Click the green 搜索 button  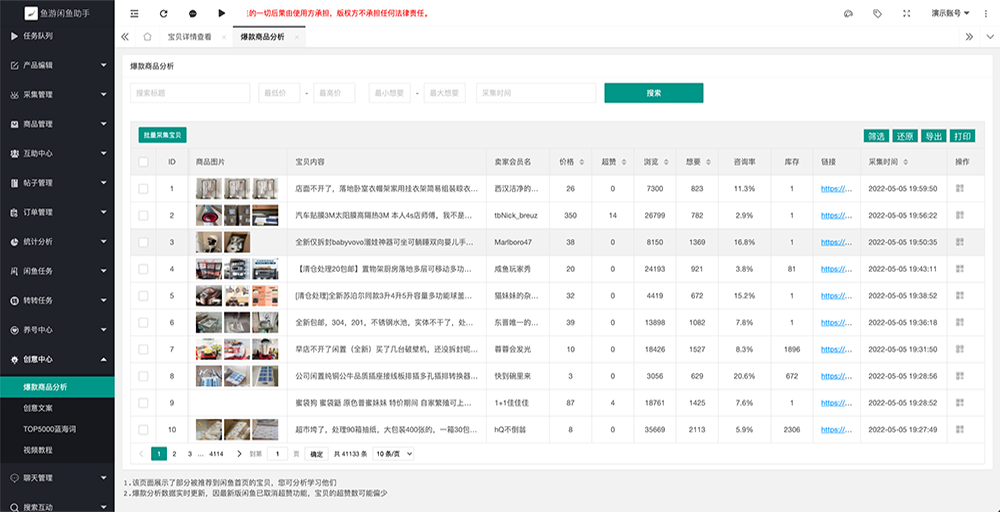pyautogui.click(x=654, y=93)
